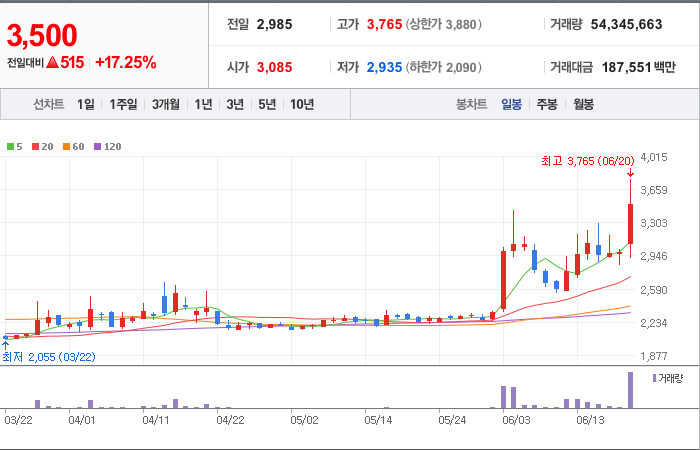This screenshot has width=700, height=450.
Task: Click the 봉차트 label
Action: pos(471,104)
